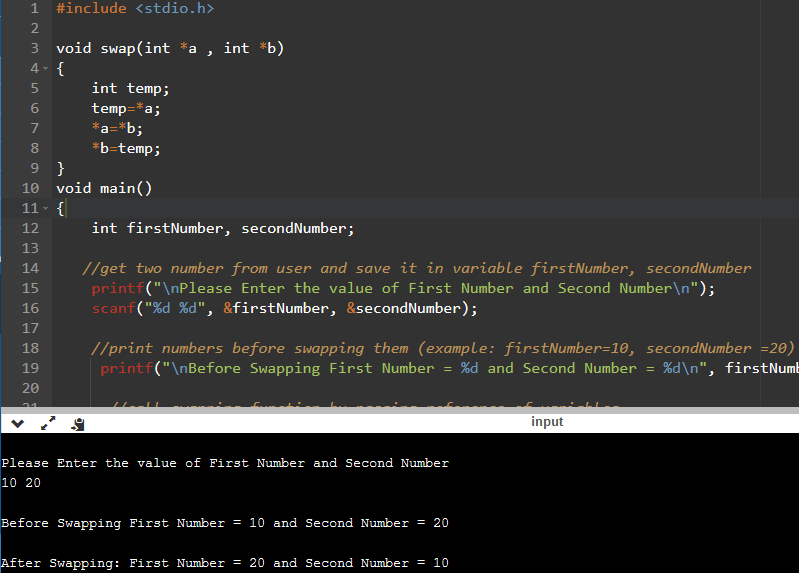Screen dimensions: 802x573
Task: Click the '*a=*b;' statement
Action: [117, 128]
